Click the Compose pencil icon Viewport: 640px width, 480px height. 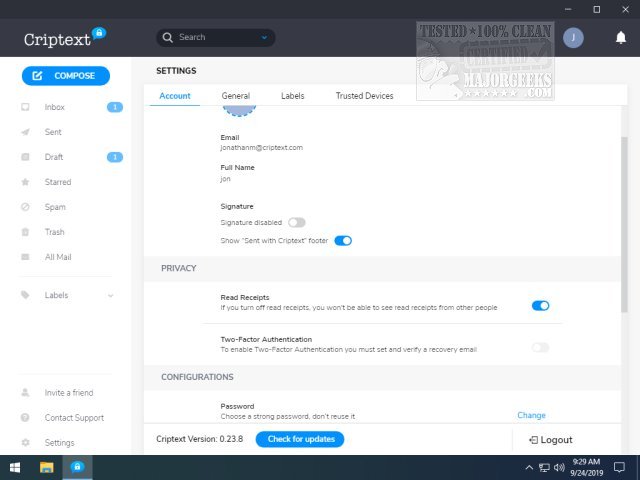(37, 76)
